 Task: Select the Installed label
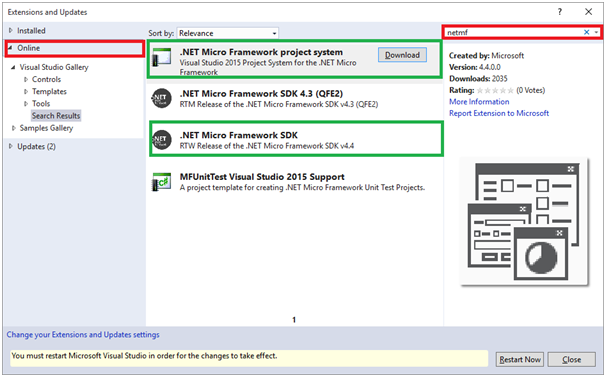click(31, 31)
